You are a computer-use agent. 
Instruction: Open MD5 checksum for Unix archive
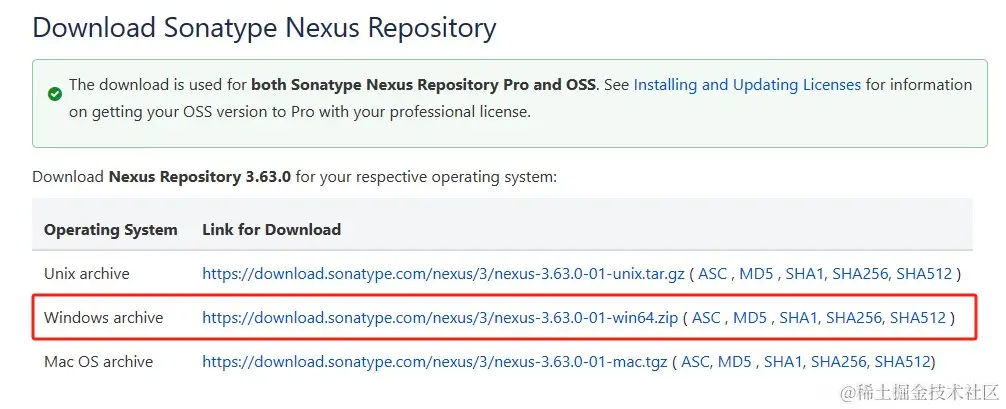point(757,273)
